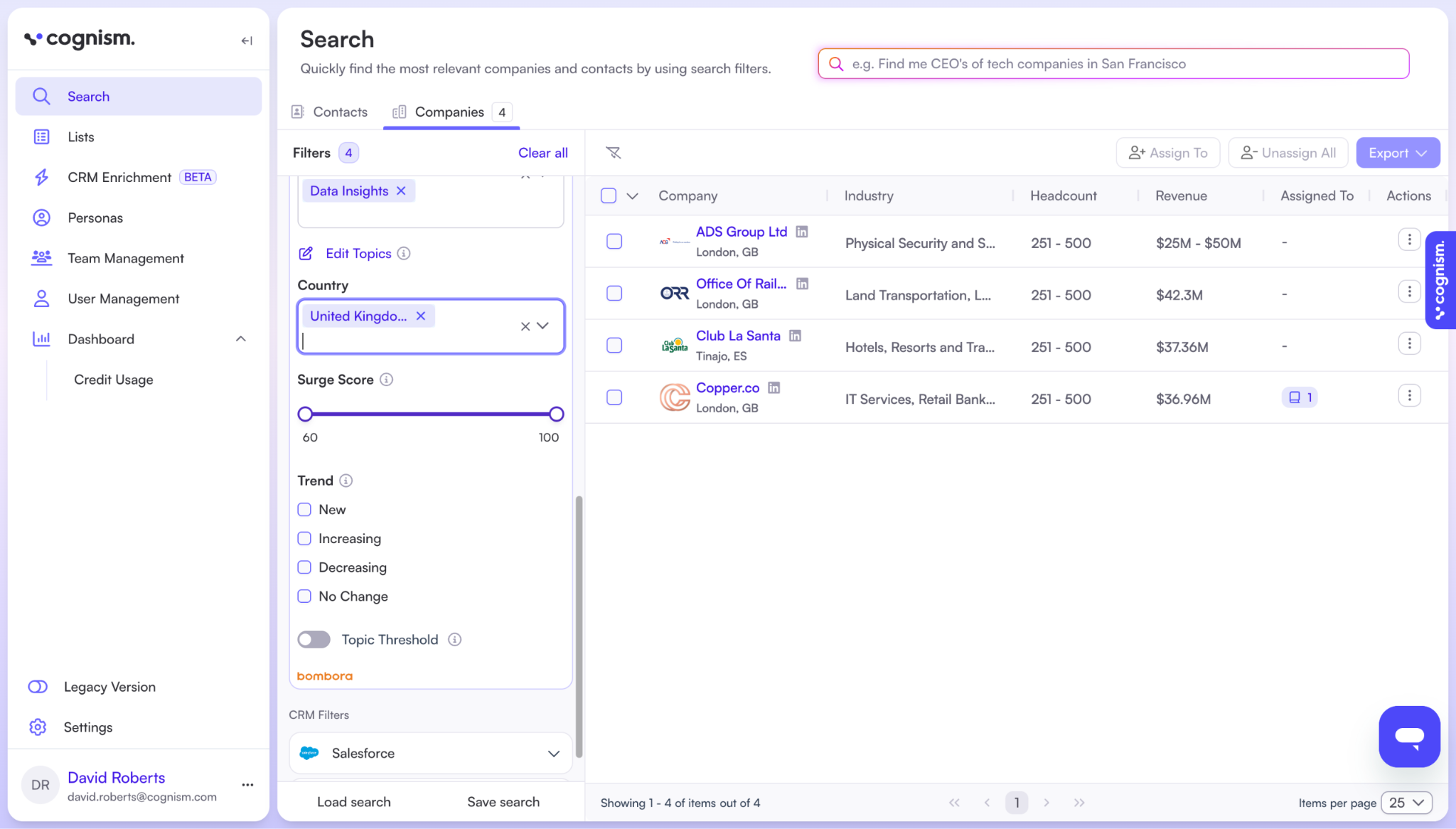Screen dimensions: 1456x829
Task: Click the hide filters funnel icon
Action: pos(613,153)
